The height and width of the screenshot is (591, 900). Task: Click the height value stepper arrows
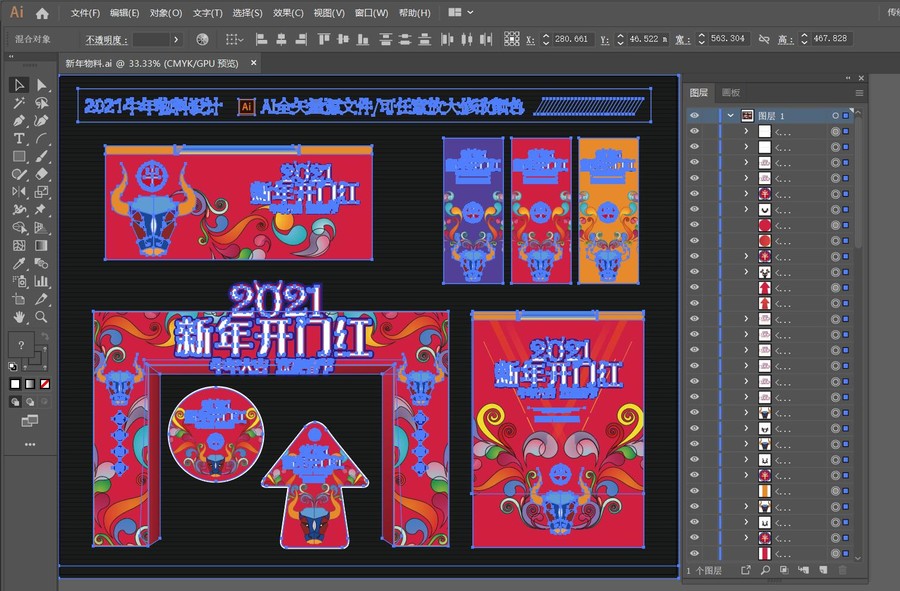804,39
